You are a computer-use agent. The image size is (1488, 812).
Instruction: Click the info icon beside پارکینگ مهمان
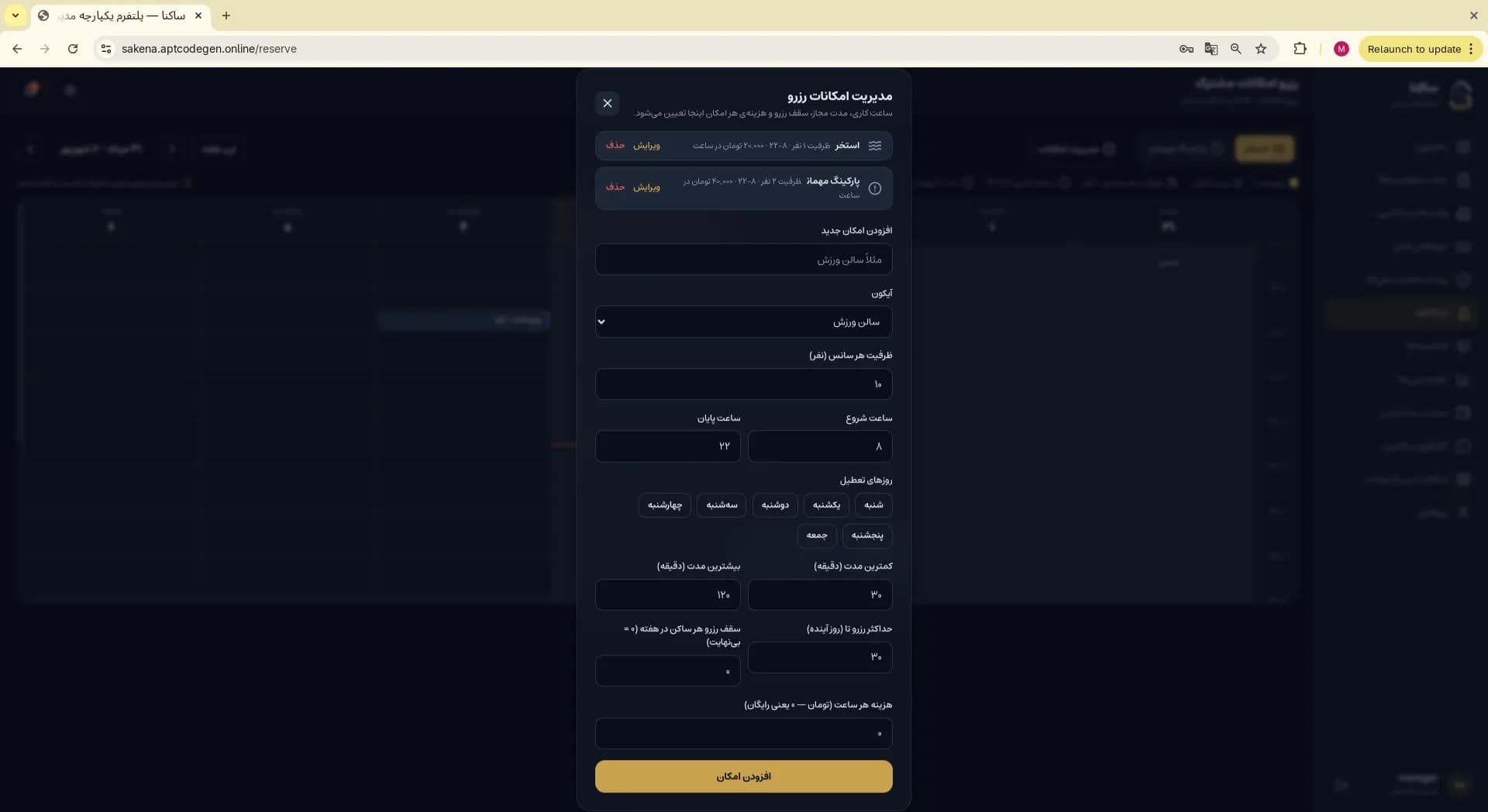(x=875, y=188)
